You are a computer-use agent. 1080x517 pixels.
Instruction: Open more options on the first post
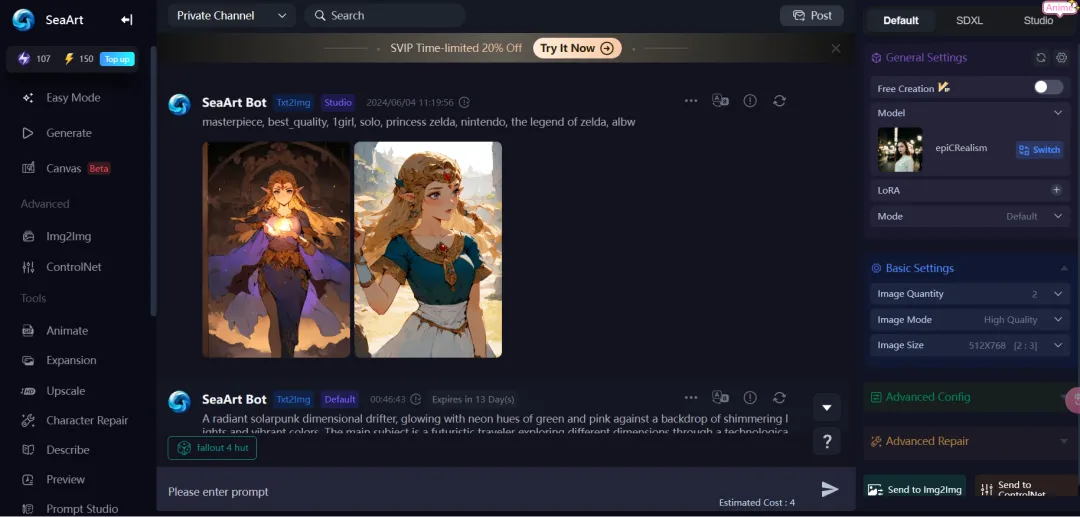click(691, 101)
